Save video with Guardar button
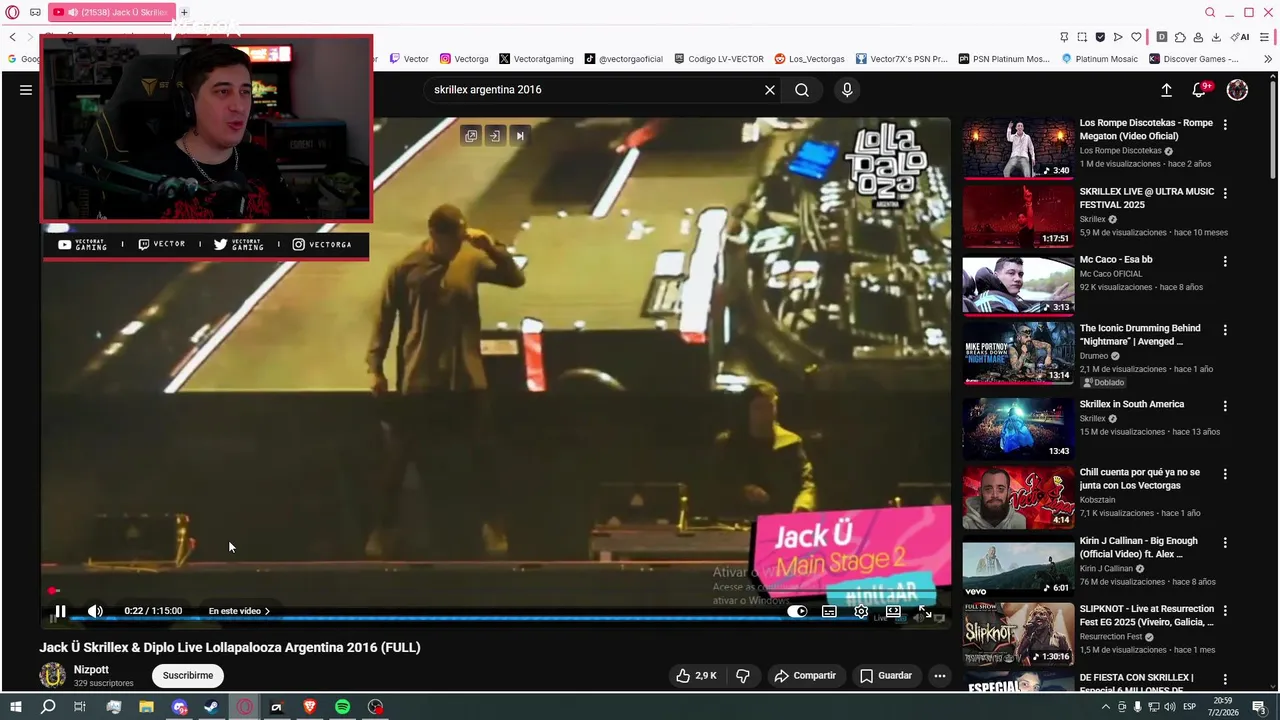The width and height of the screenshot is (1280, 720). click(886, 676)
